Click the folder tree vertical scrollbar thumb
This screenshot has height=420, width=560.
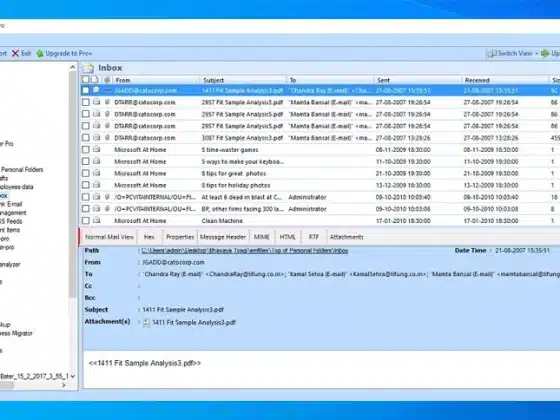(x=72, y=184)
